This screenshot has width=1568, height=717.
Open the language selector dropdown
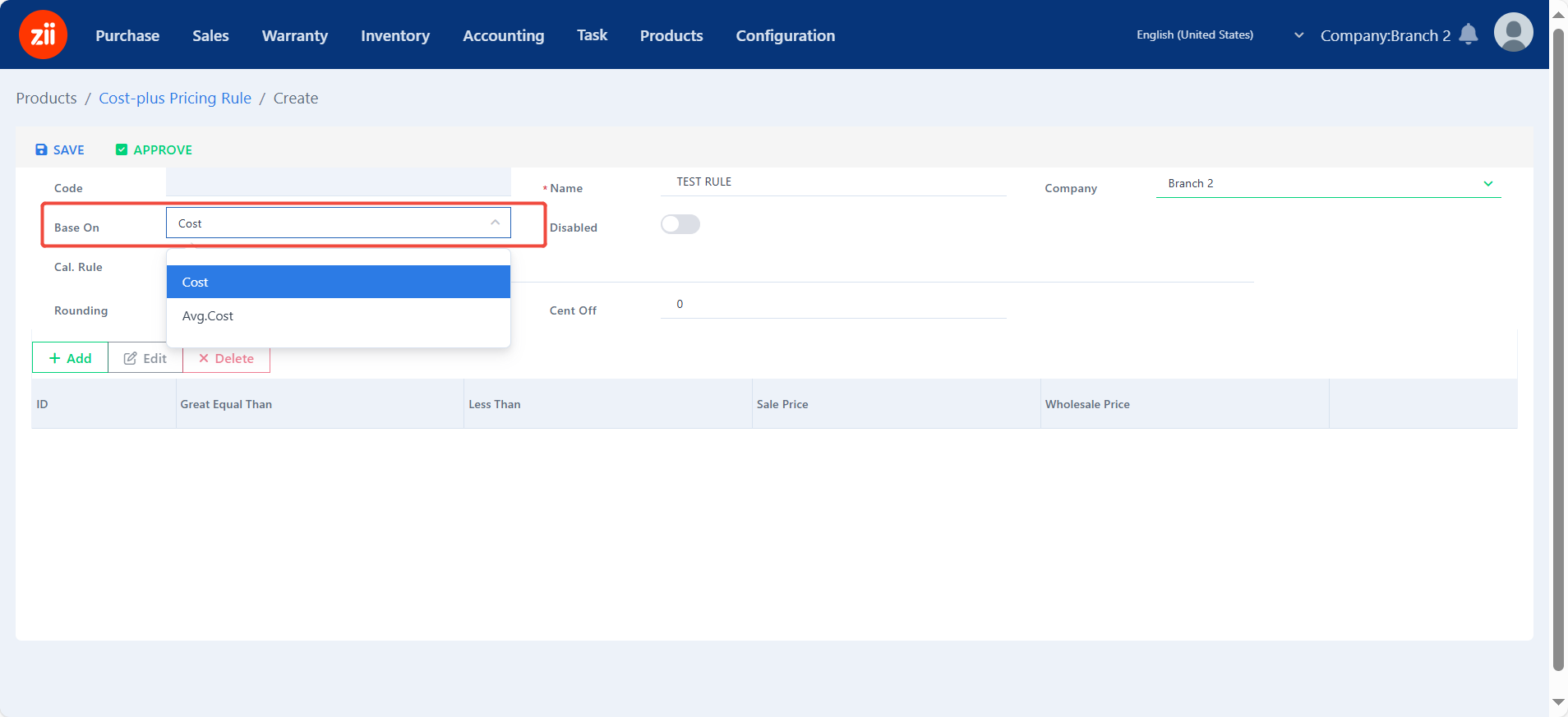1220,35
